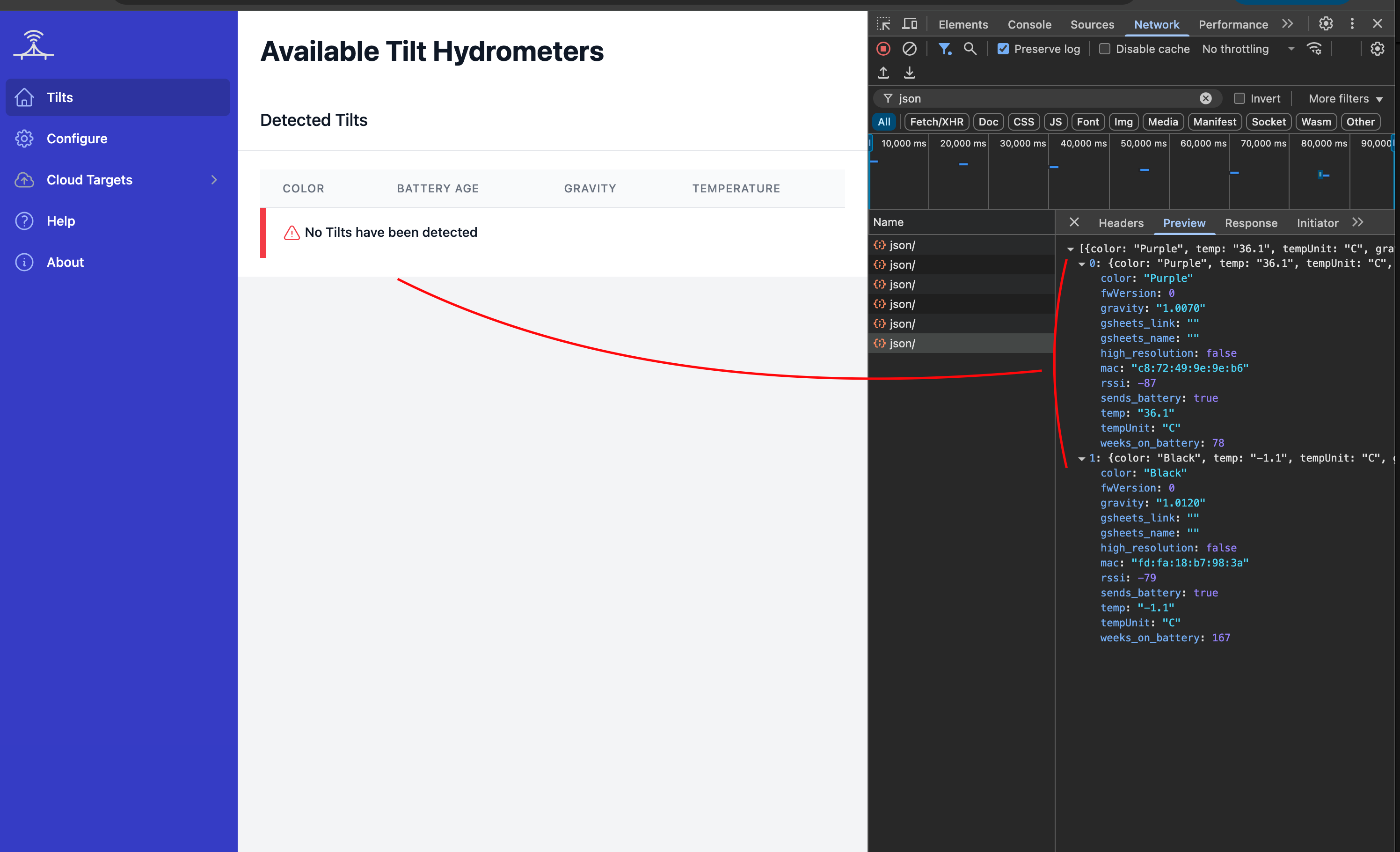This screenshot has width=1400, height=852.
Task: Filter requests by Manifest type
Action: click(1214, 122)
